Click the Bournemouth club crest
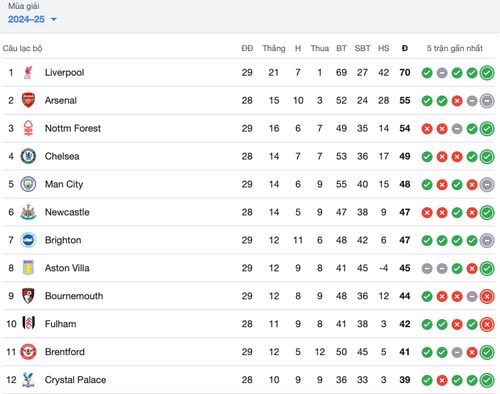Screen dimensions: 500x394 pos(28,296)
